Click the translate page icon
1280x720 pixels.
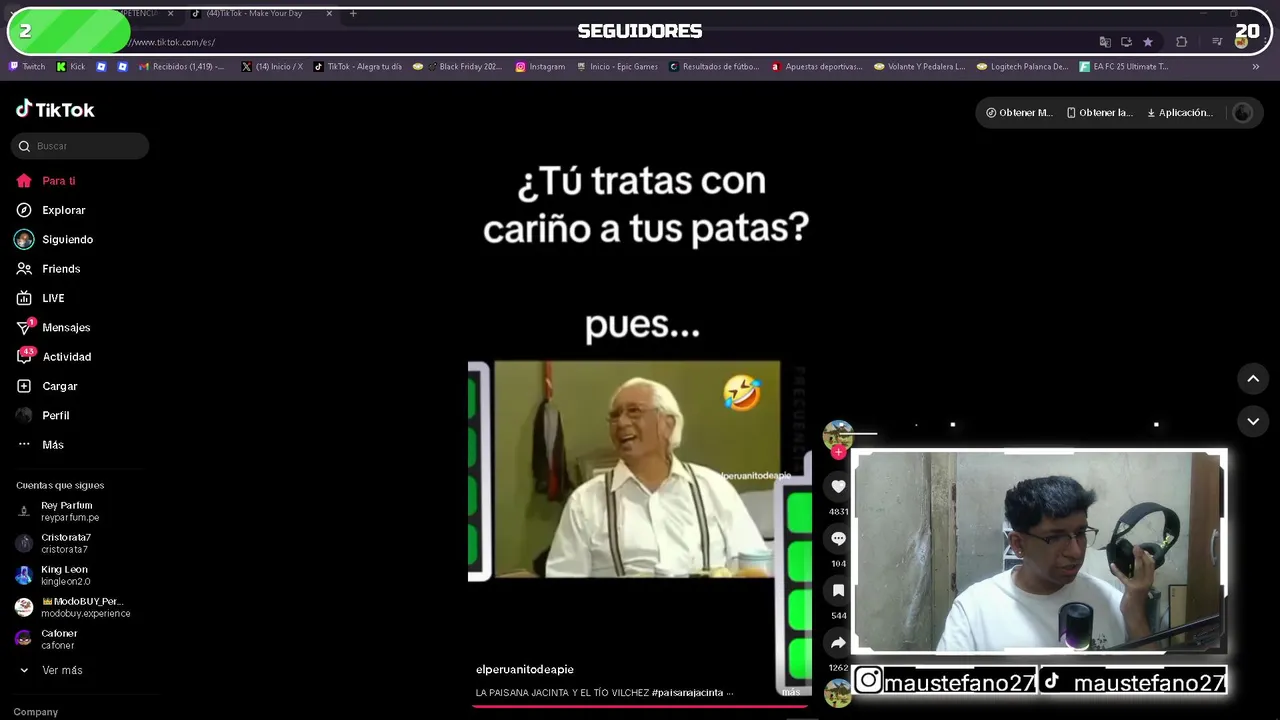pyautogui.click(x=1105, y=42)
